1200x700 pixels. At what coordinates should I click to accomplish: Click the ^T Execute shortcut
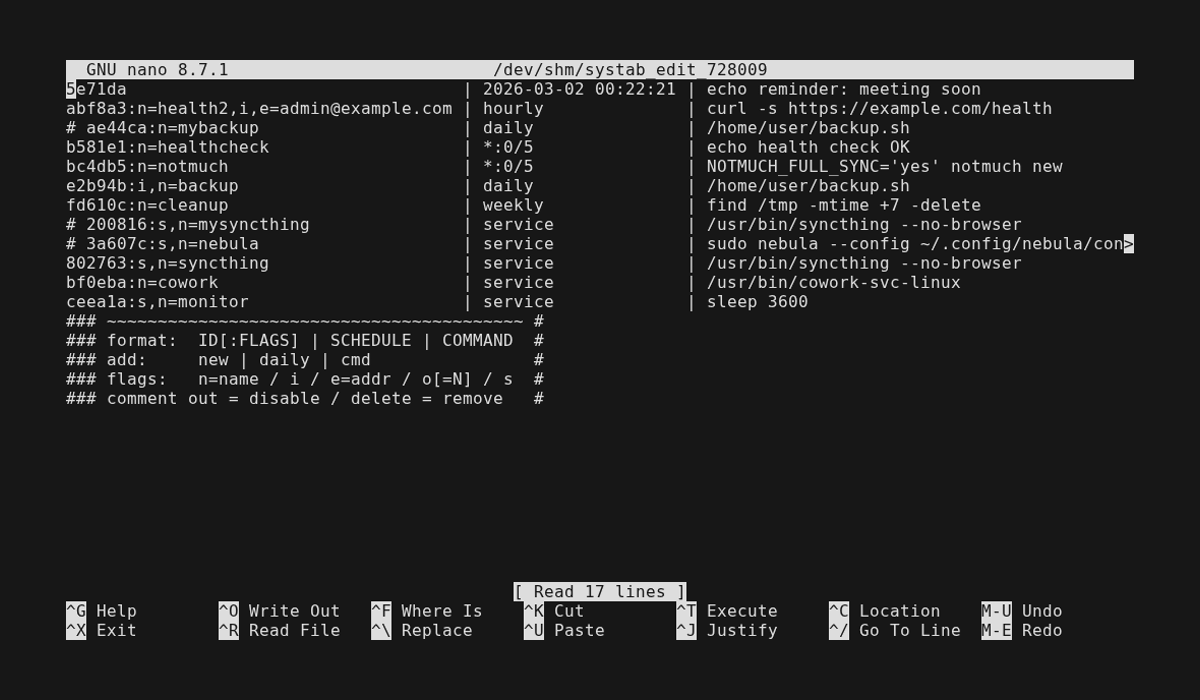(727, 611)
